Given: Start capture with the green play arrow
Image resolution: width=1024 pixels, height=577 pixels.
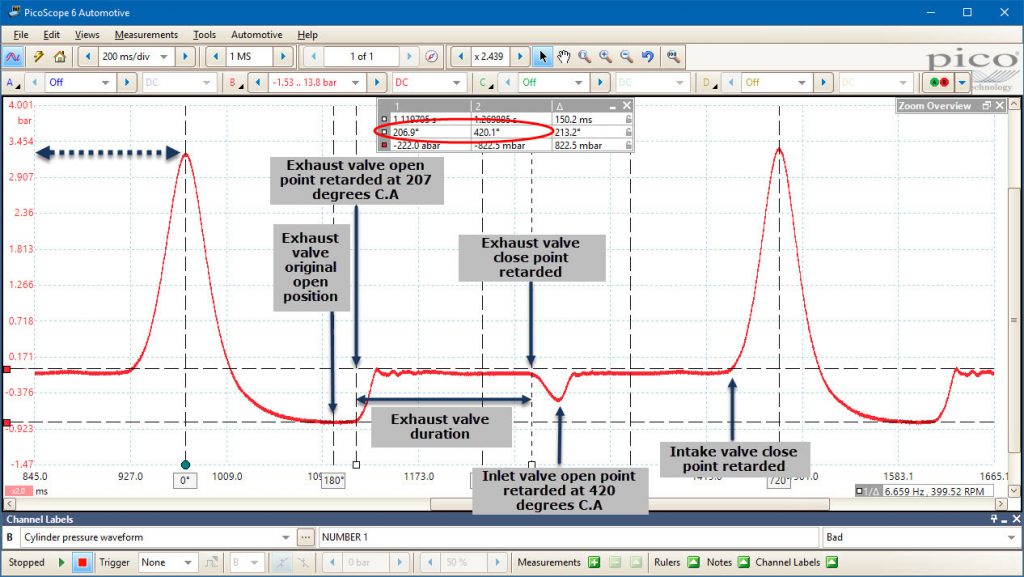Looking at the screenshot, I should tap(61, 562).
